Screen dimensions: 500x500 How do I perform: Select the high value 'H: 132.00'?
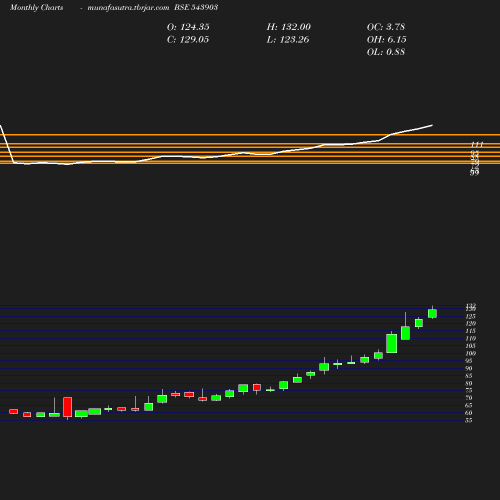[289, 27]
